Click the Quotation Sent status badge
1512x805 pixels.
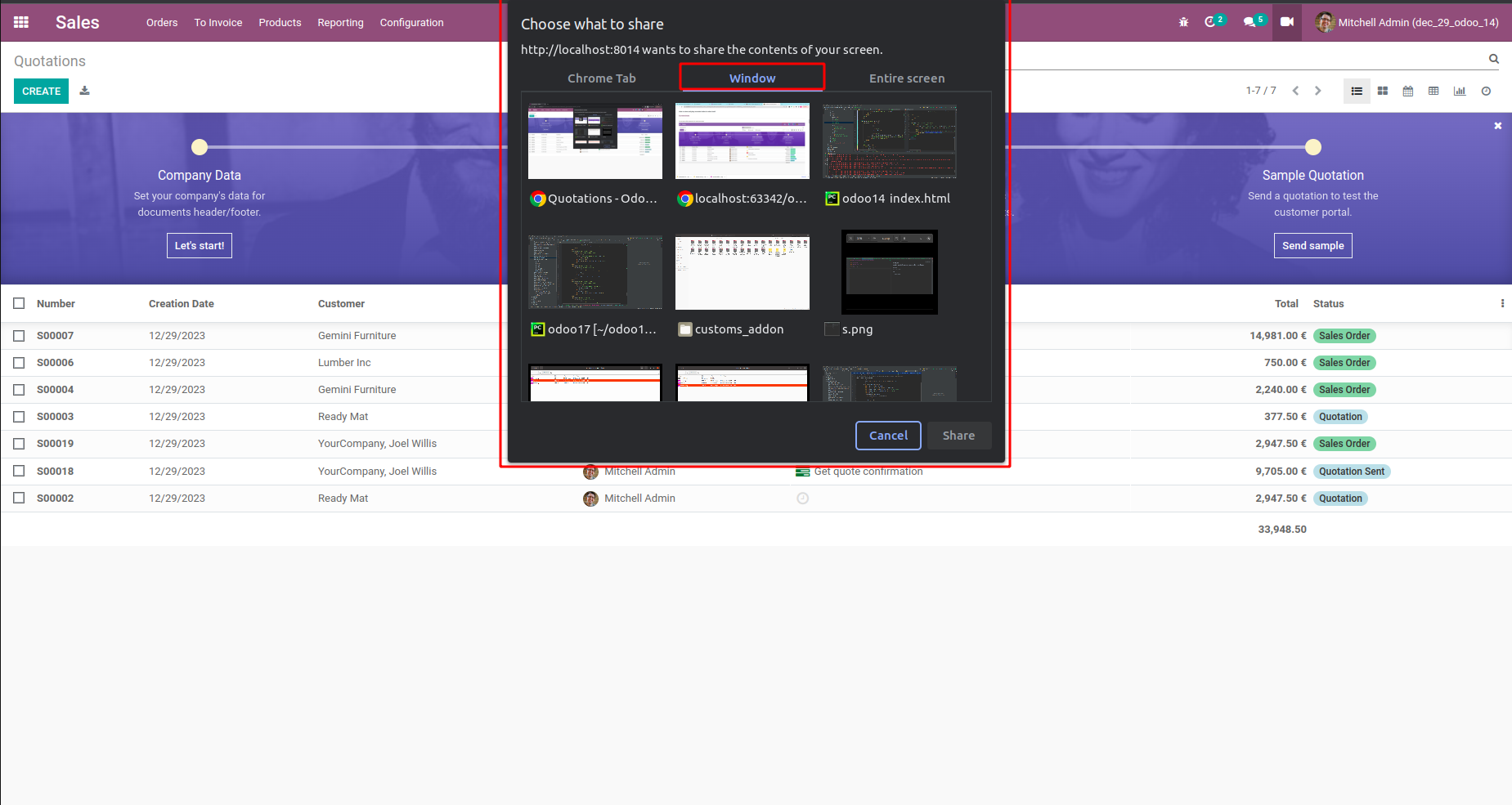coord(1352,472)
